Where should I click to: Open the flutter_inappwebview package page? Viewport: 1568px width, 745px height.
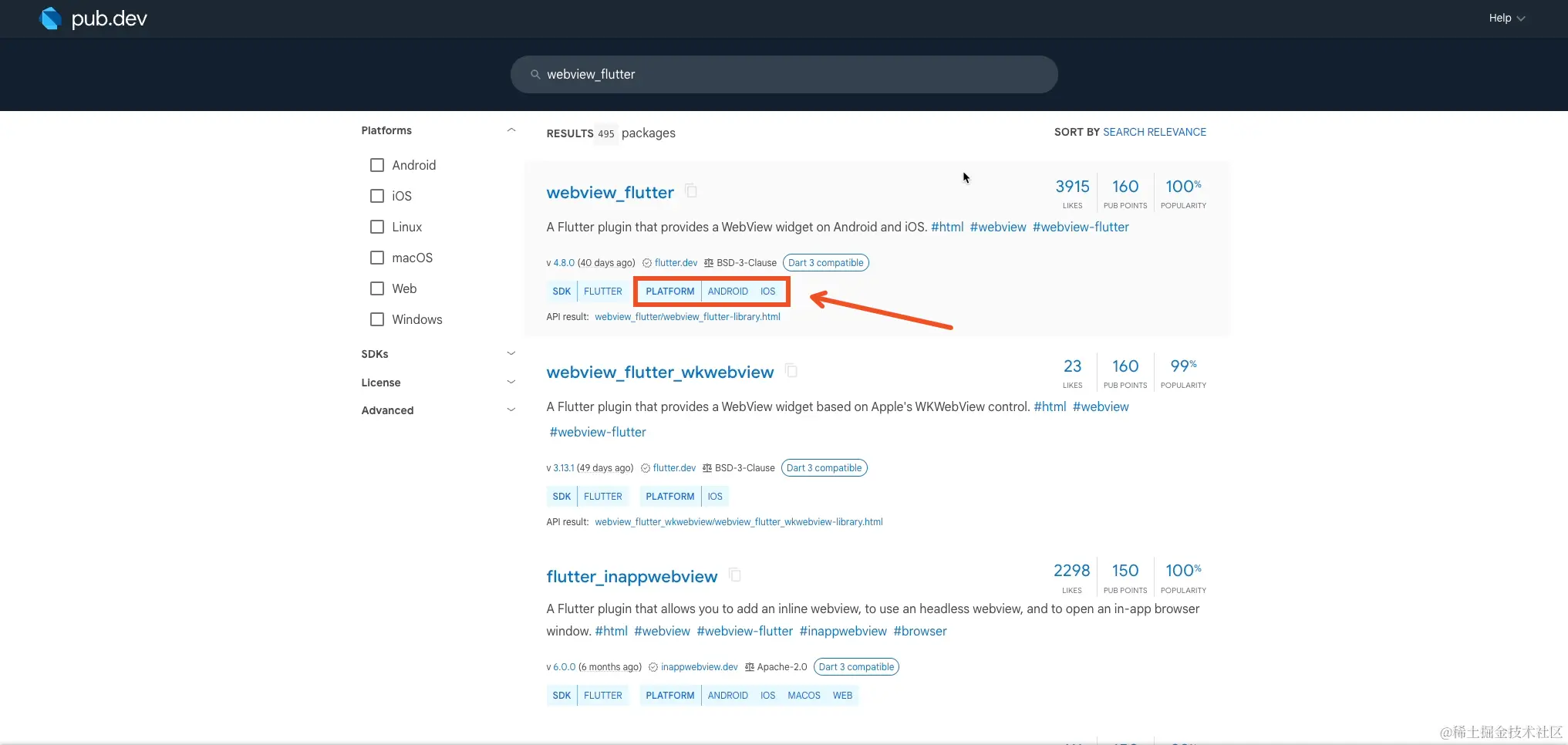632,577
